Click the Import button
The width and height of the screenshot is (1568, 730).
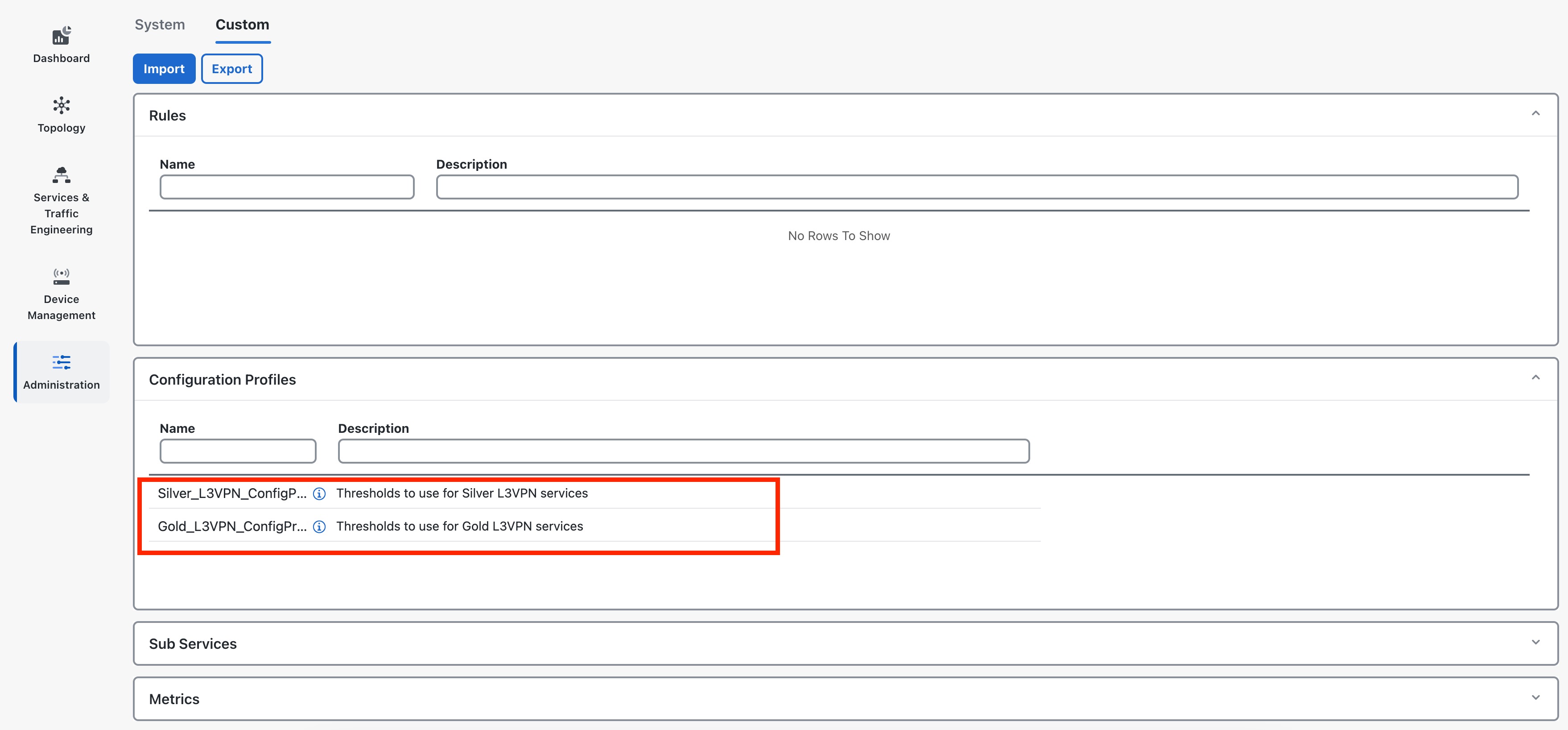(163, 68)
